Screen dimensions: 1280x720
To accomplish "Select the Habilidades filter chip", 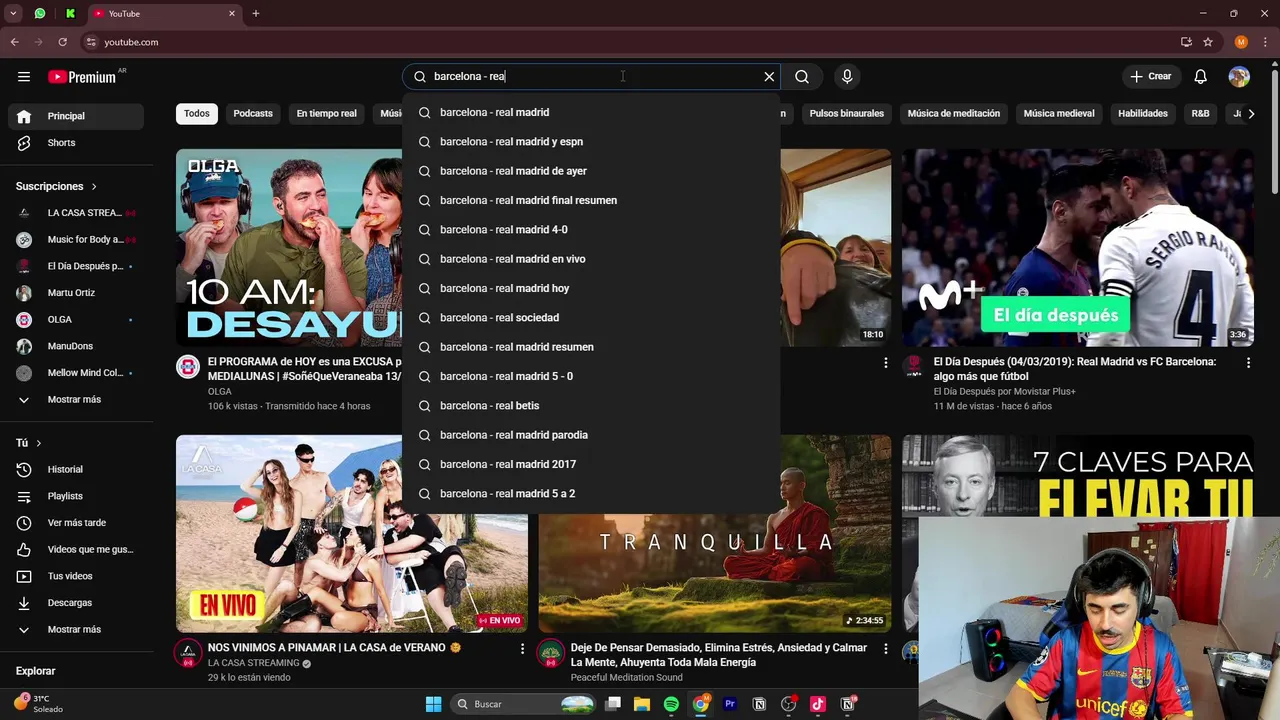I will 1143,114.
